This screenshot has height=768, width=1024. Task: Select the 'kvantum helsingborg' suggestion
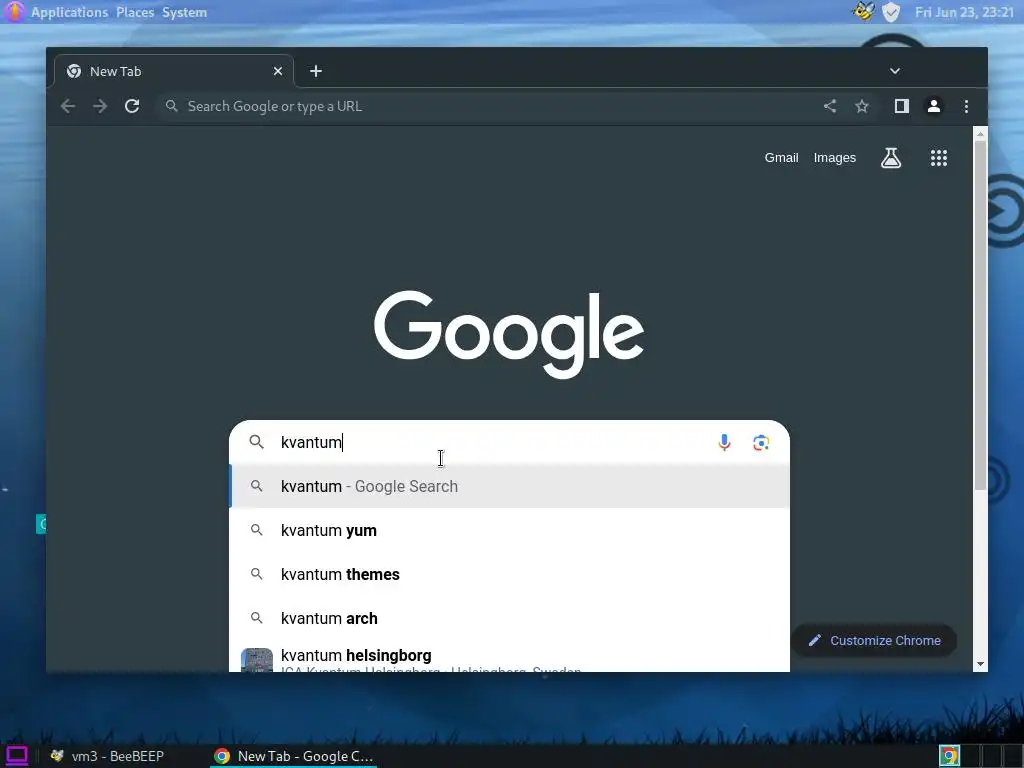(x=509, y=657)
